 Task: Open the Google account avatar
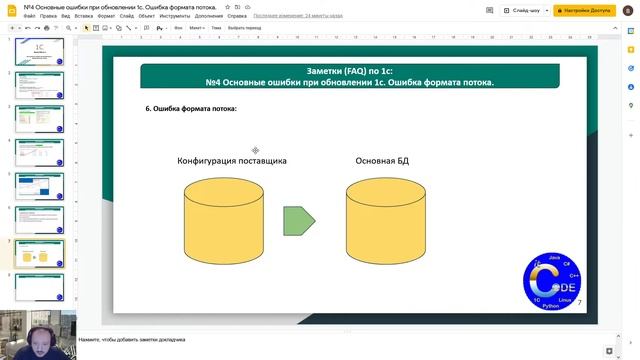point(628,11)
